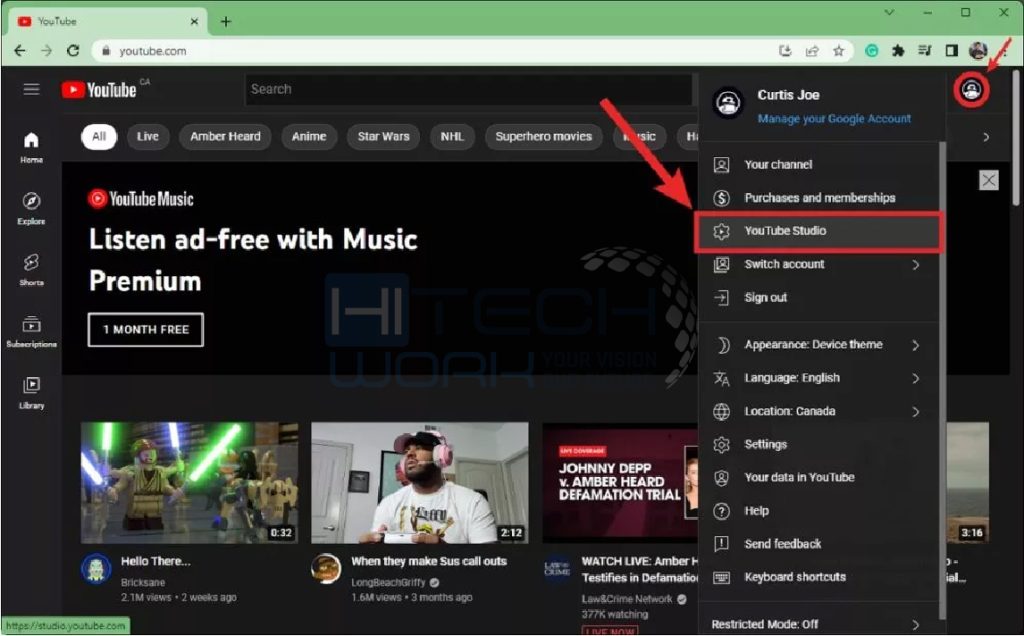Click When they make Sus call outs title
This screenshot has height=636, width=1024.
(429, 561)
